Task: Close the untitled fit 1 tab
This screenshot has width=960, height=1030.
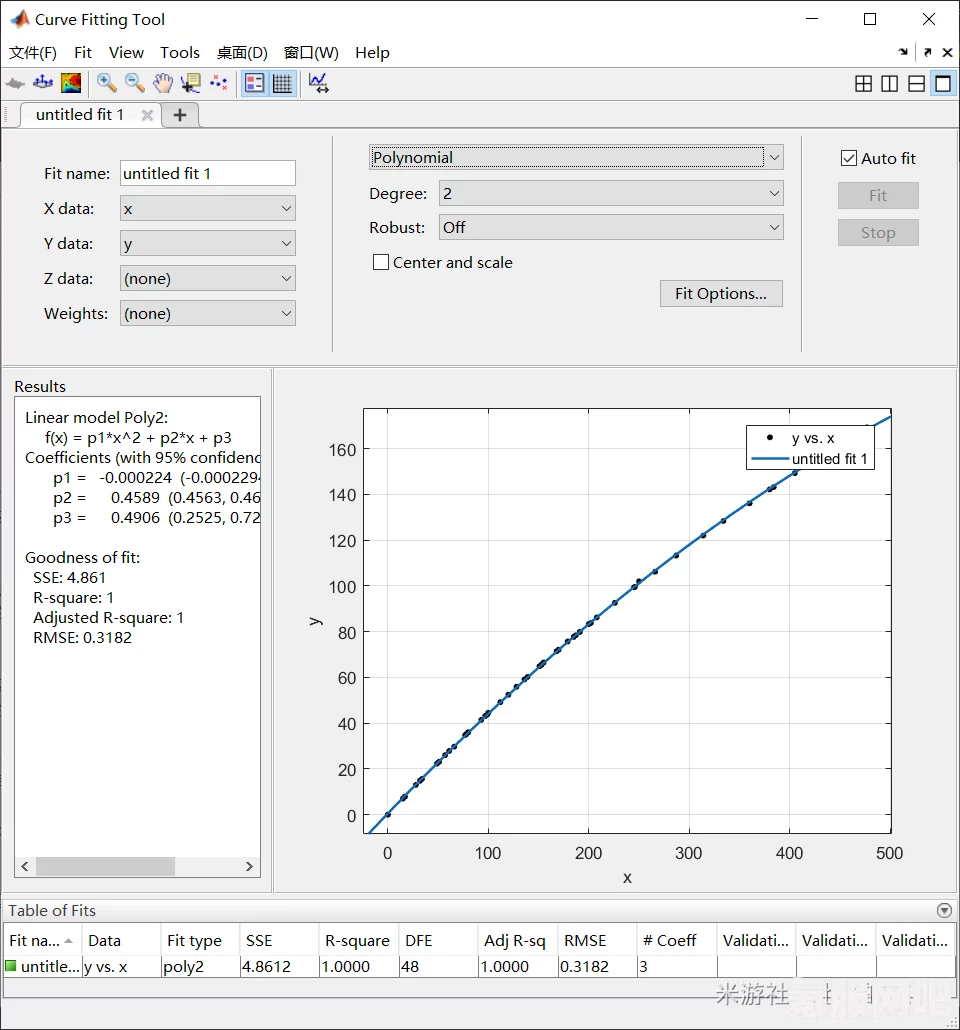Action: pyautogui.click(x=147, y=115)
